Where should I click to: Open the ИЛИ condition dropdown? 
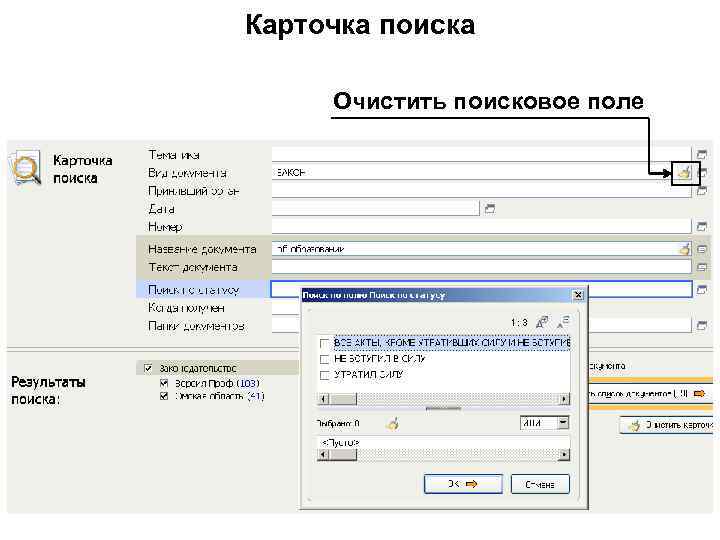coord(563,422)
